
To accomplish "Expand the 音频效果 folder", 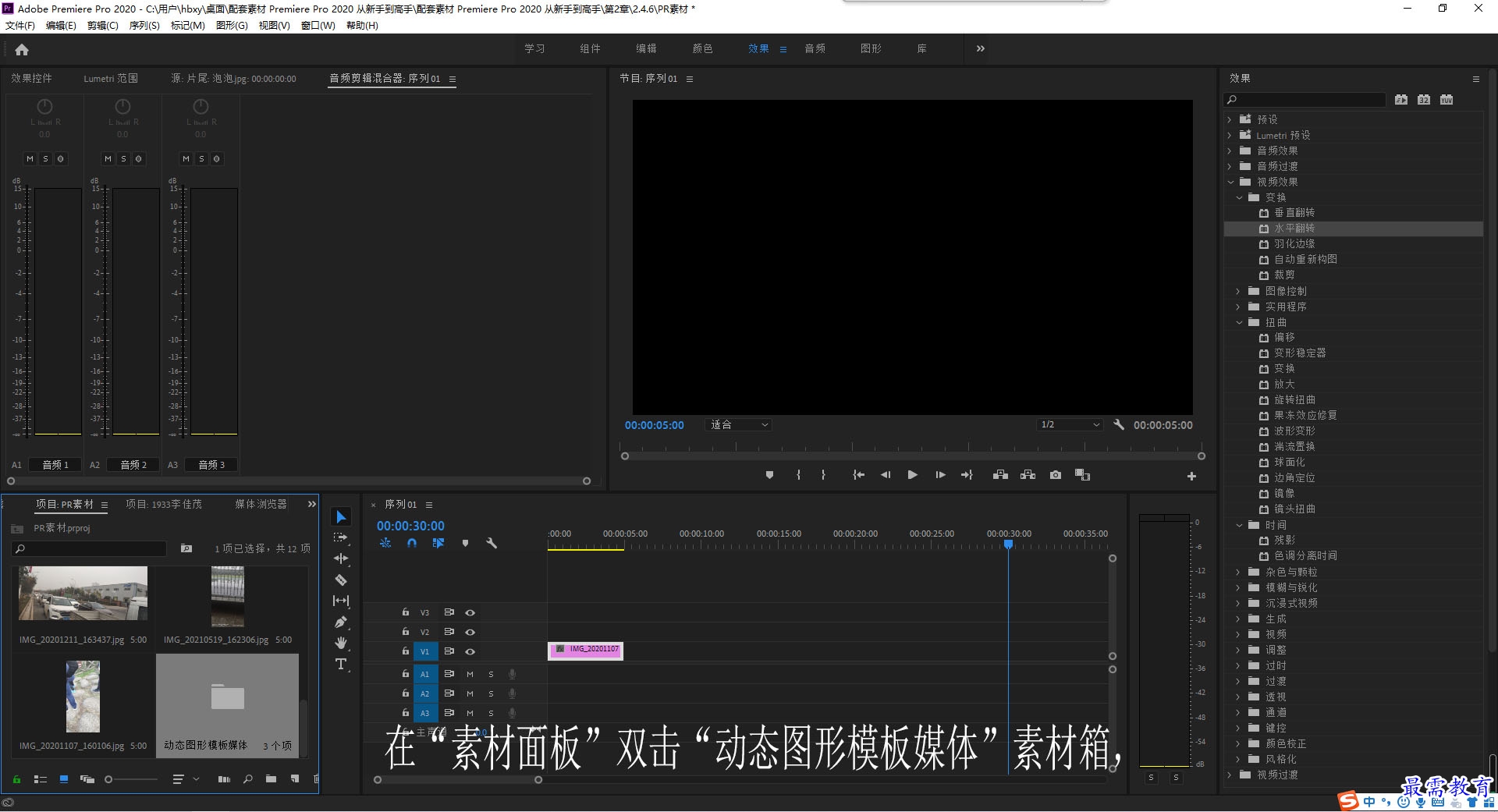I will [x=1230, y=151].
